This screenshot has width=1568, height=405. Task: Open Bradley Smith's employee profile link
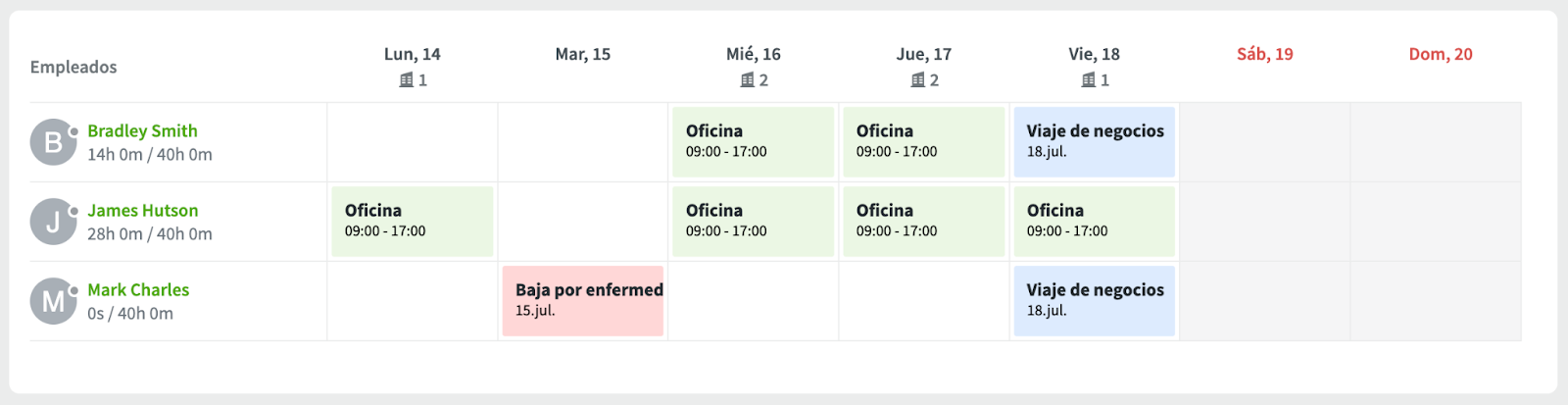(142, 131)
